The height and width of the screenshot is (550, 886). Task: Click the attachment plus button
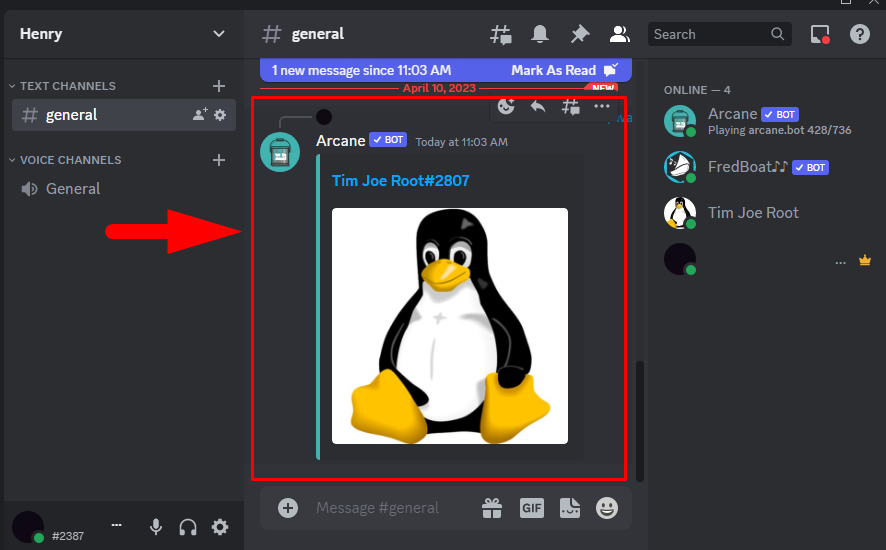click(288, 508)
